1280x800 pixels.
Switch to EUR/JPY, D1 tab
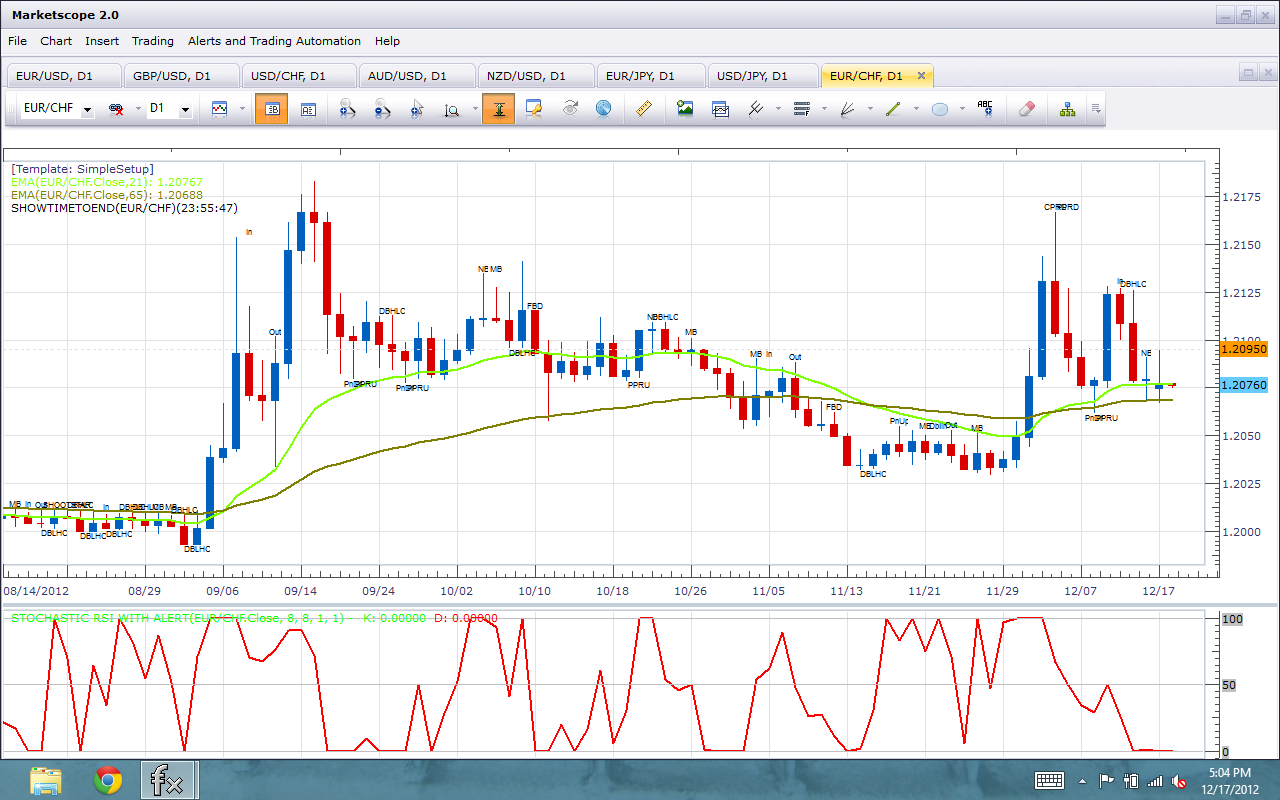coord(651,76)
